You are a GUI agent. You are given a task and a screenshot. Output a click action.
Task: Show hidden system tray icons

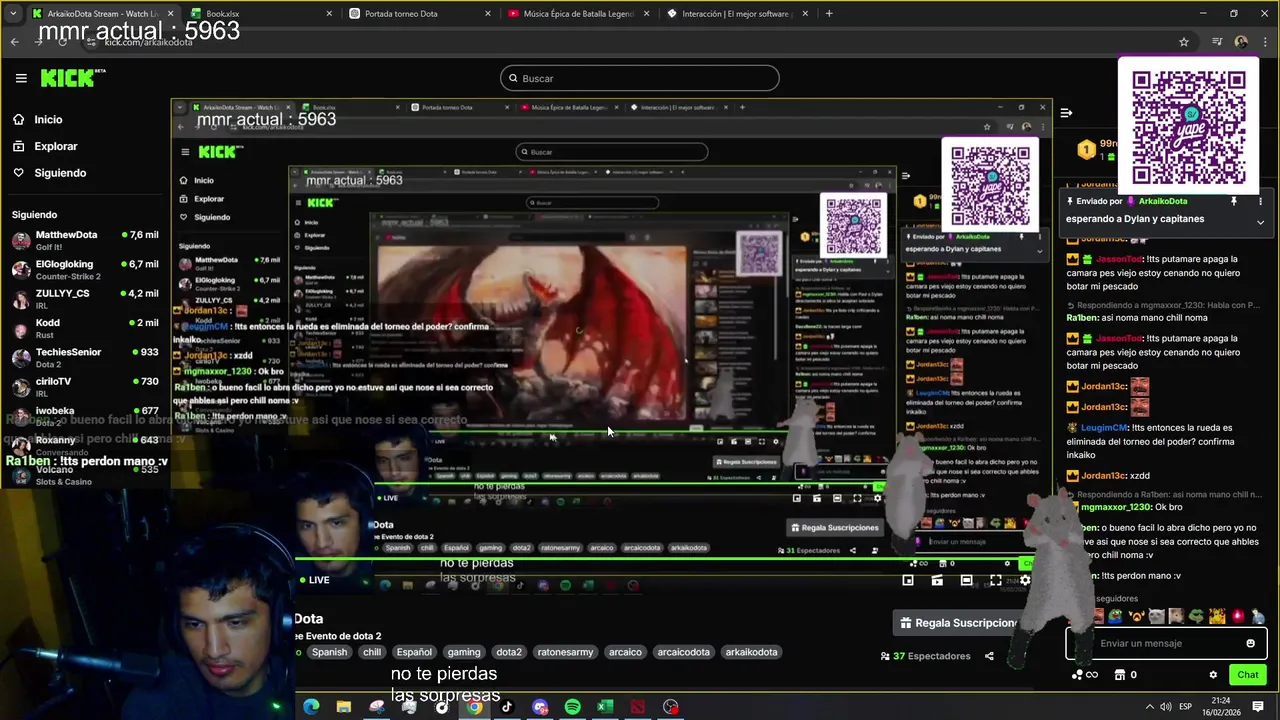(x=1149, y=706)
